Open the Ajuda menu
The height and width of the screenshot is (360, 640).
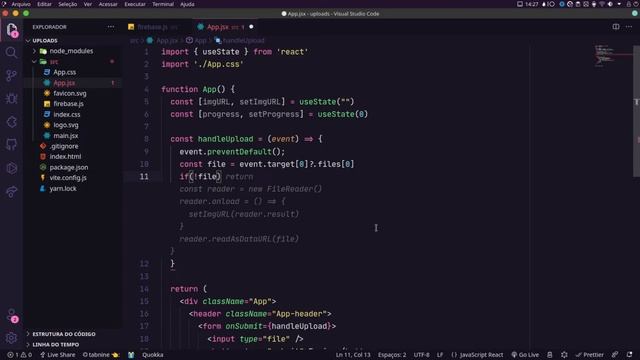coord(187,4)
